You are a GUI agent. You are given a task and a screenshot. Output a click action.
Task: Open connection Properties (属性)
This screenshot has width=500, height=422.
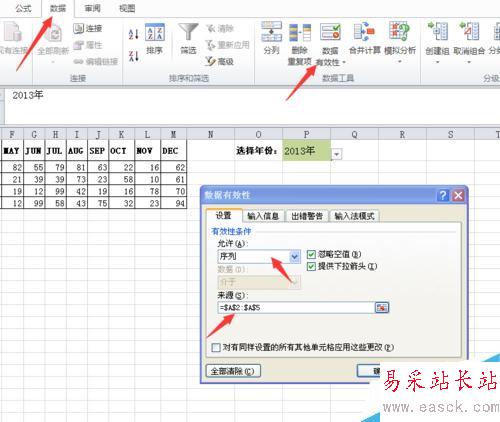tap(87, 45)
